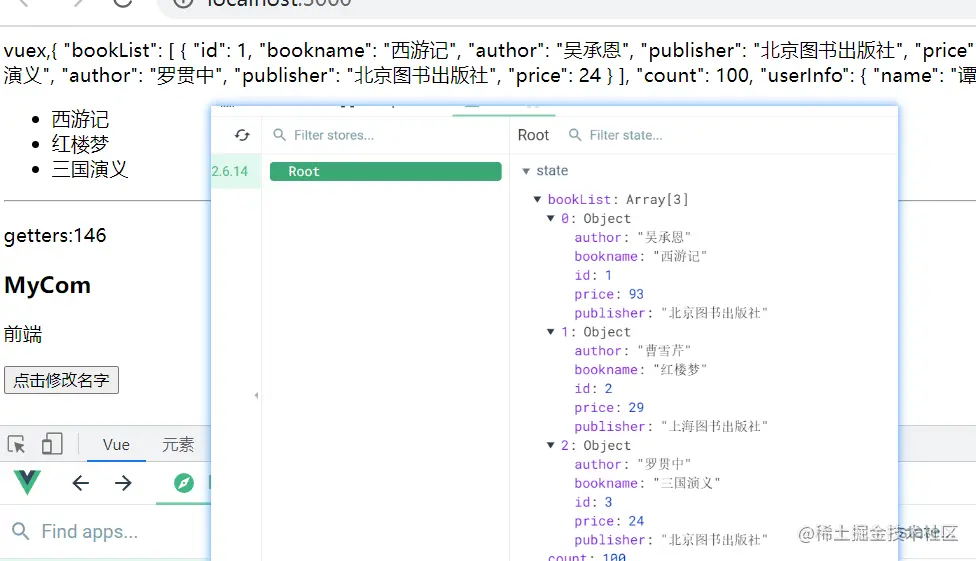This screenshot has height=561, width=976.
Task: Click the 西游记 list item on page
Action: click(80, 119)
